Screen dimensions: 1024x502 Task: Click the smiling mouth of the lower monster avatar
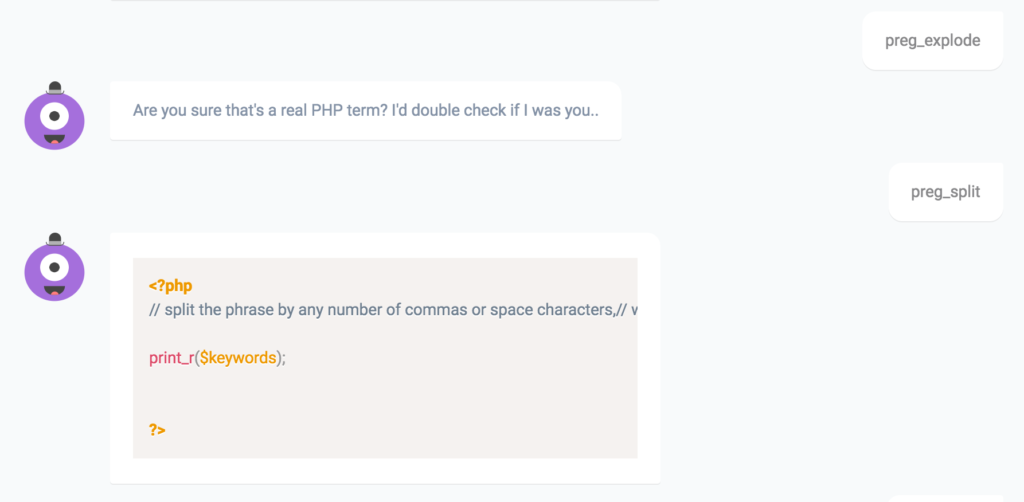[54, 290]
